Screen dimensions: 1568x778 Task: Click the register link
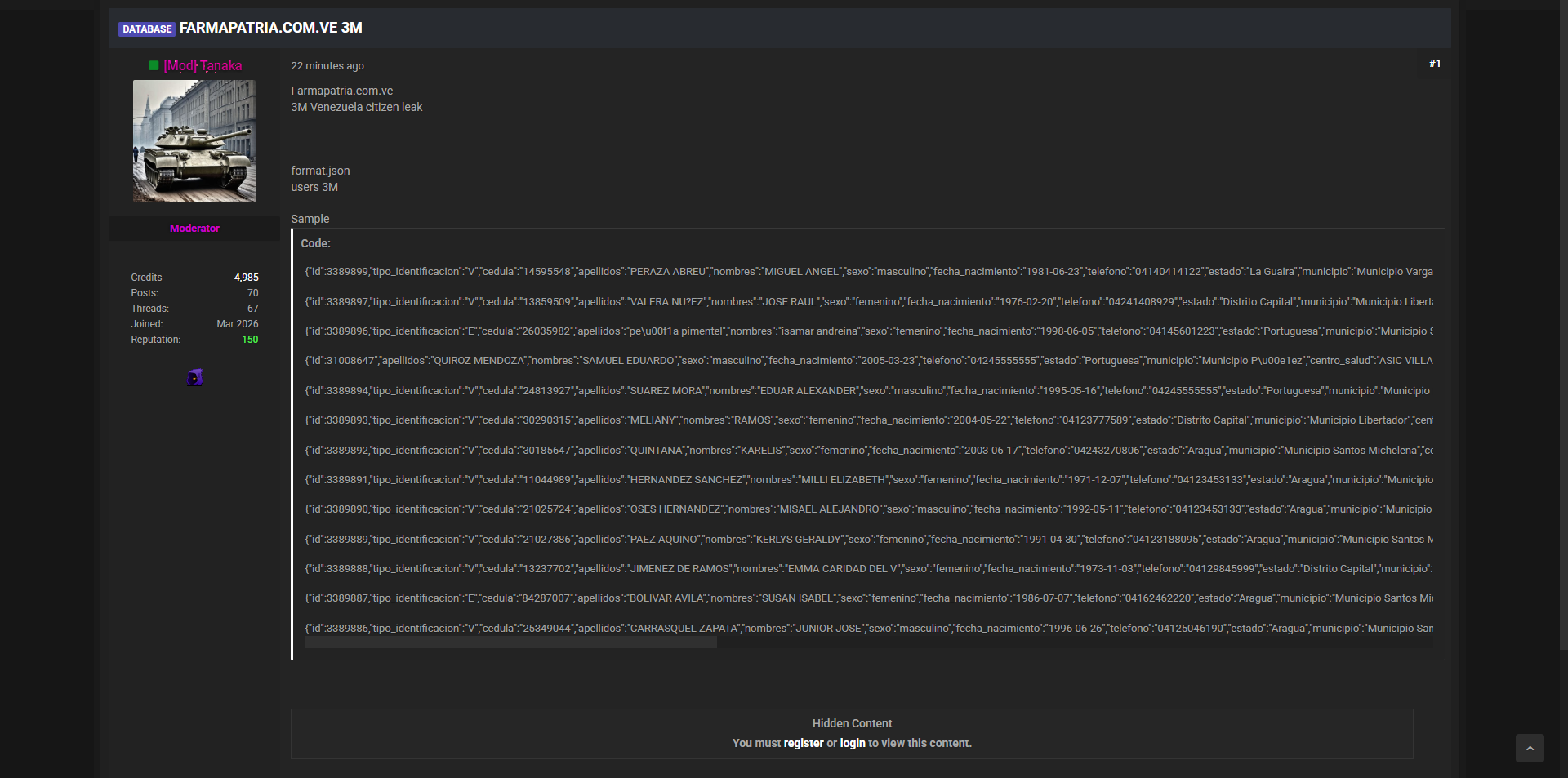[x=803, y=743]
